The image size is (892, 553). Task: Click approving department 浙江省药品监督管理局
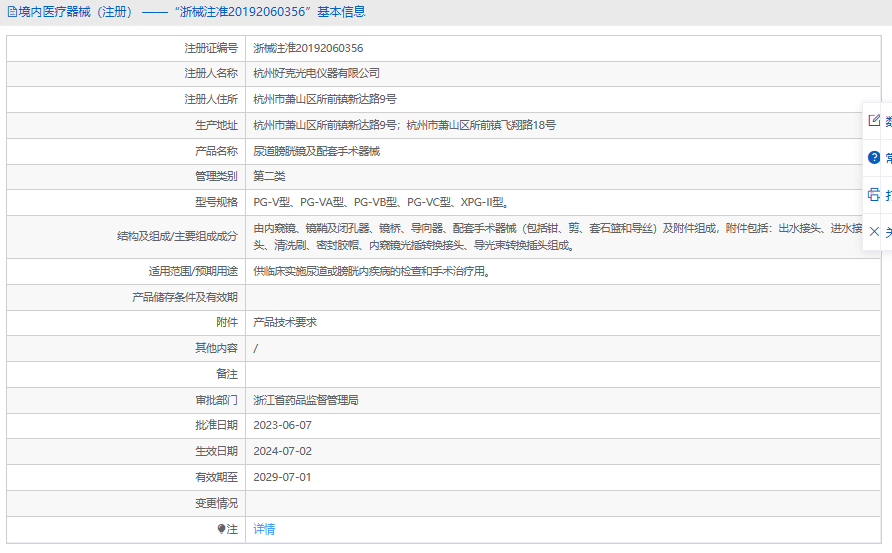click(x=305, y=400)
